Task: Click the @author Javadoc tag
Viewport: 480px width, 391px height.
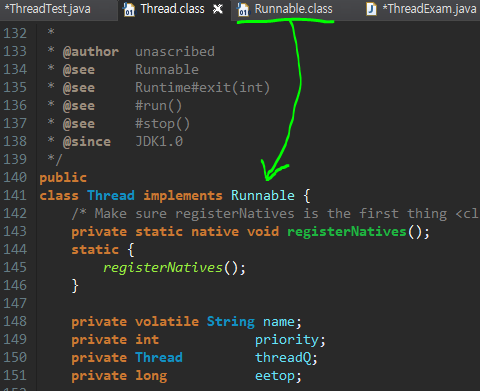Action: (x=91, y=52)
